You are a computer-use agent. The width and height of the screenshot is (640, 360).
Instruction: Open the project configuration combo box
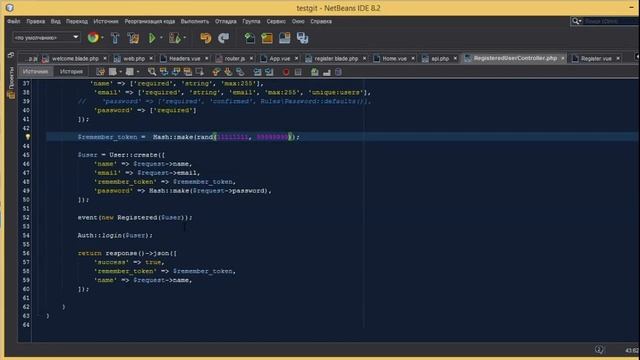(x=46, y=38)
